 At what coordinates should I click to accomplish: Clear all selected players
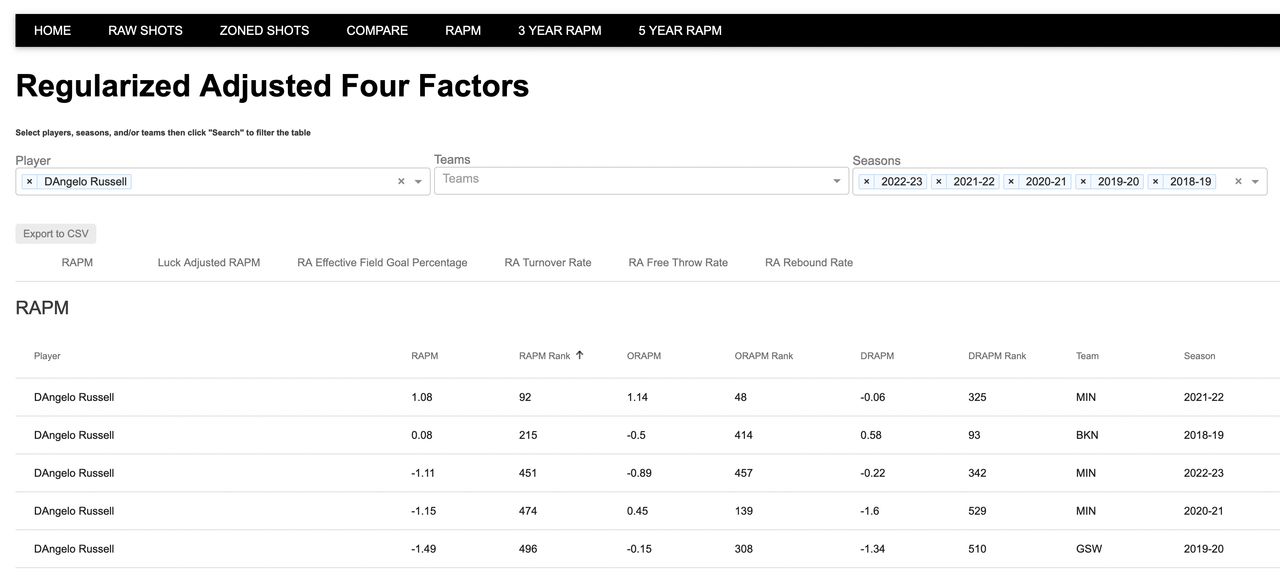click(401, 182)
